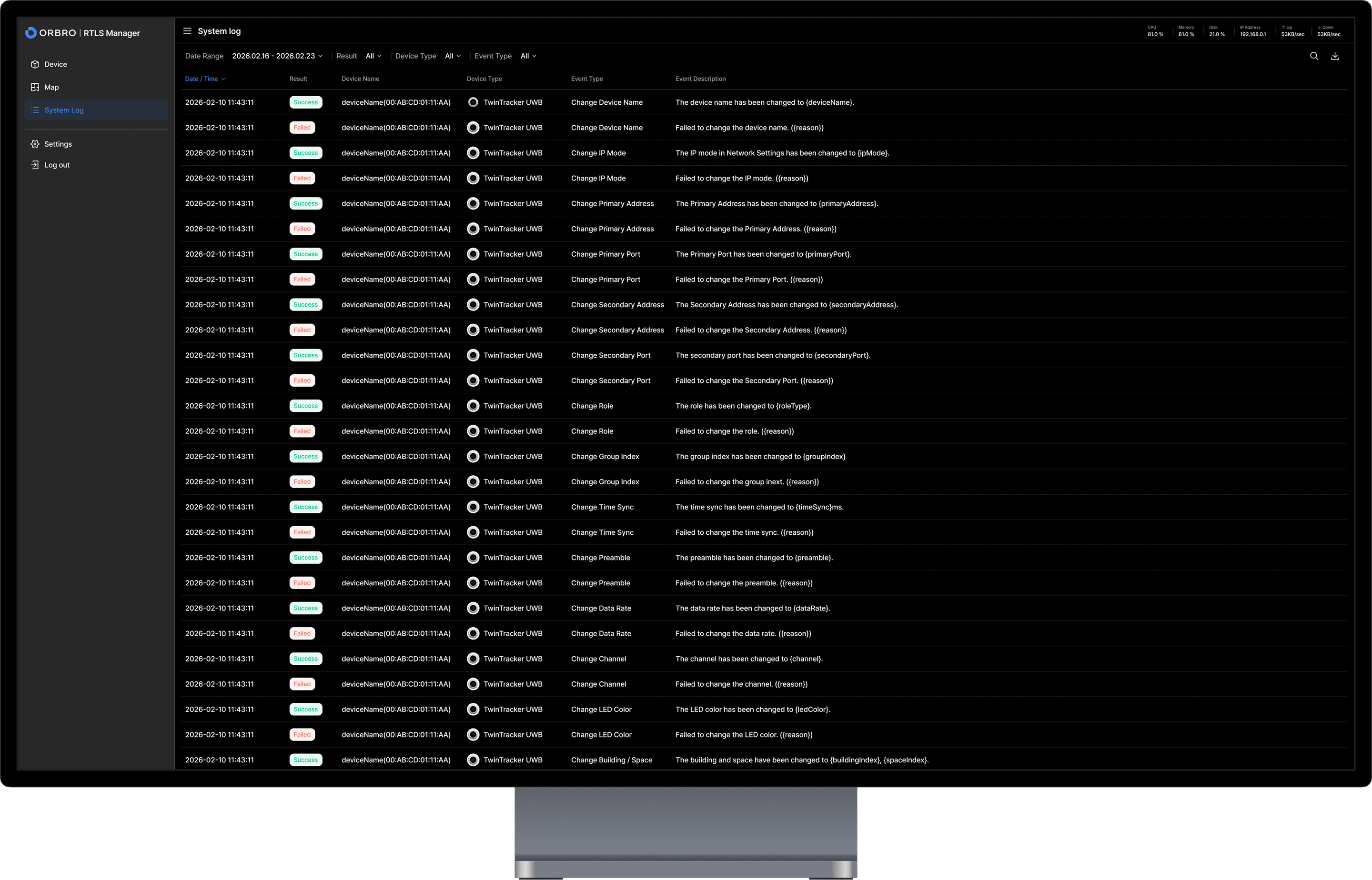Click the Log out arrow icon
The width and height of the screenshot is (1372, 880).
click(x=35, y=165)
